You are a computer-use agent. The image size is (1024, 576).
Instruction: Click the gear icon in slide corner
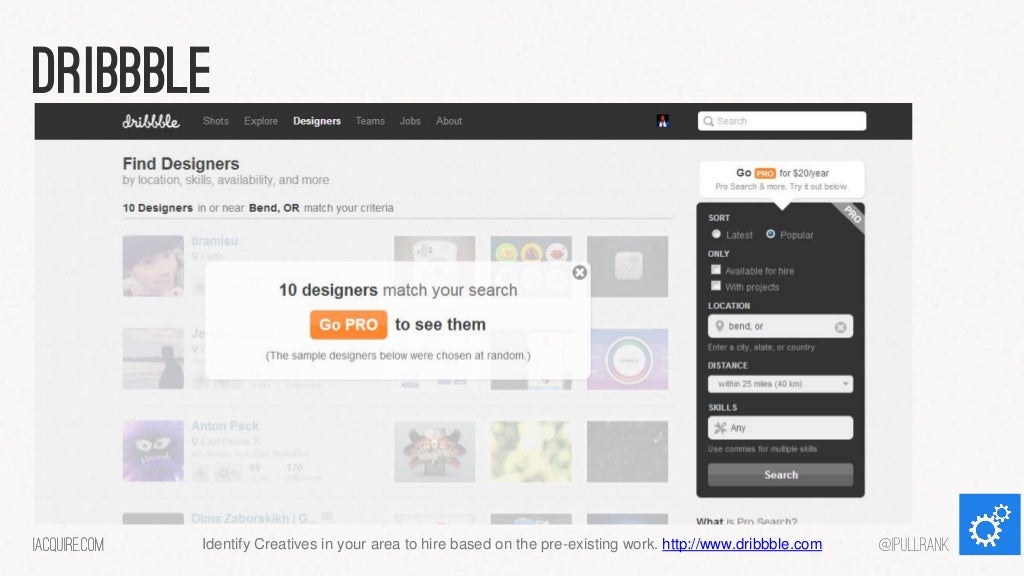pos(989,524)
